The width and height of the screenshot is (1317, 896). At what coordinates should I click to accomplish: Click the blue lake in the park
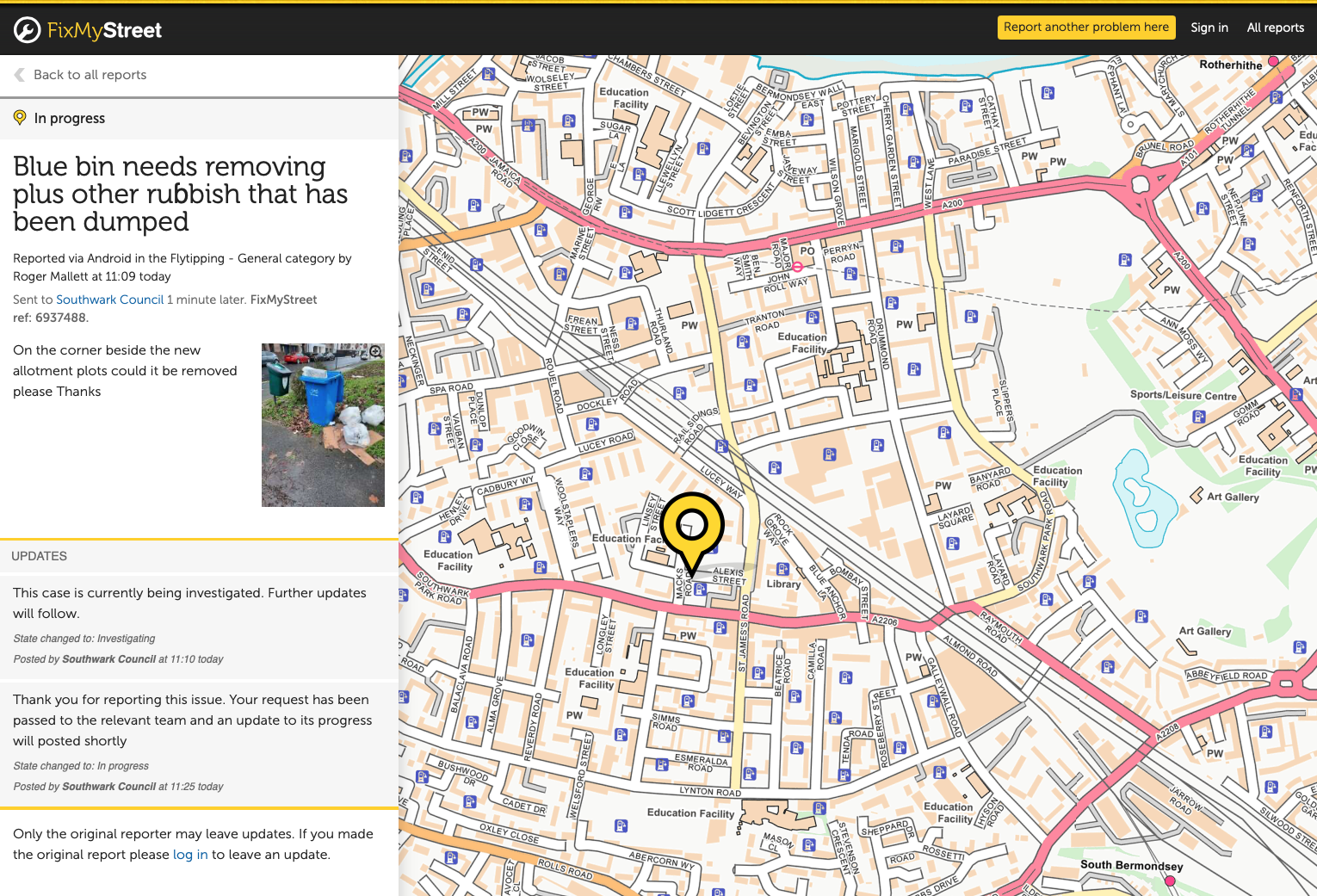pos(1142,500)
